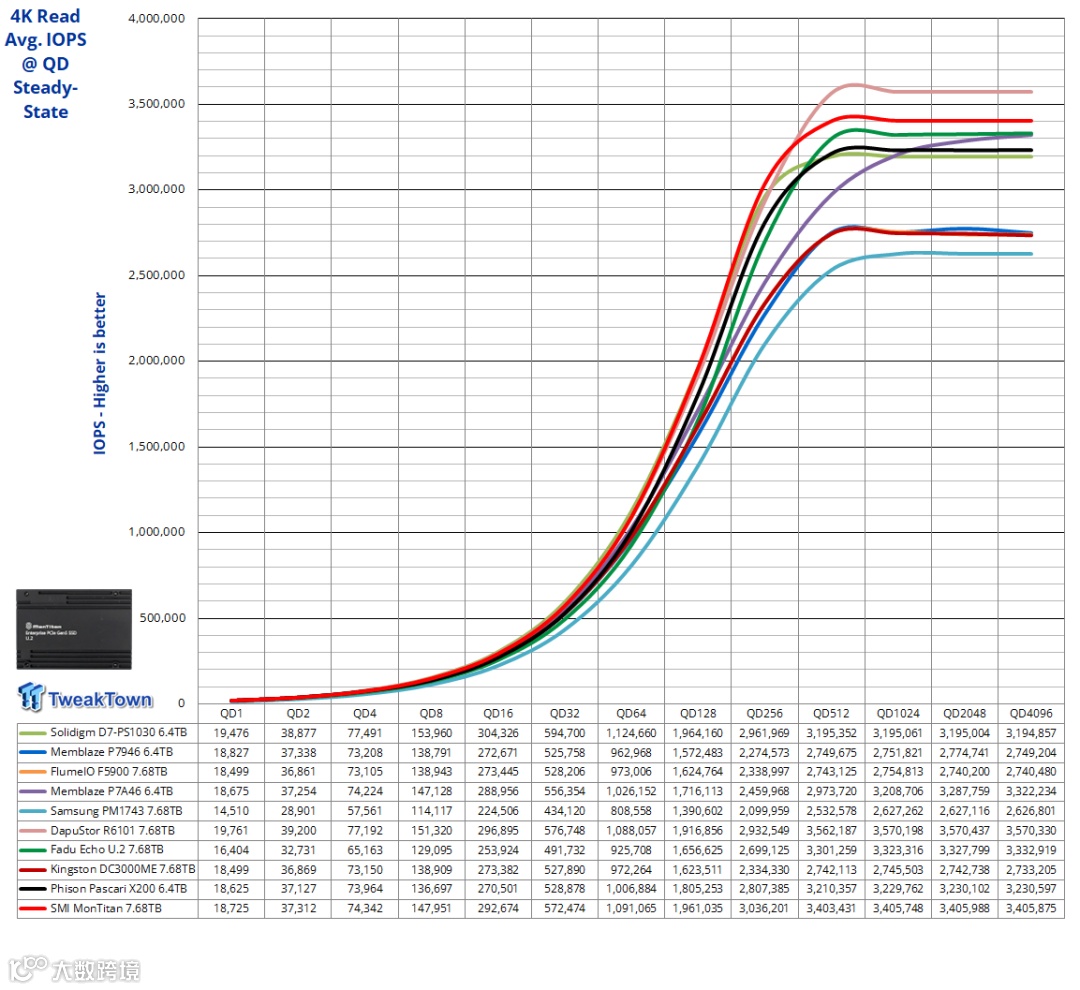Select the Samsung PM1743 7.68TB label
1080x990 pixels.
[x=116, y=811]
